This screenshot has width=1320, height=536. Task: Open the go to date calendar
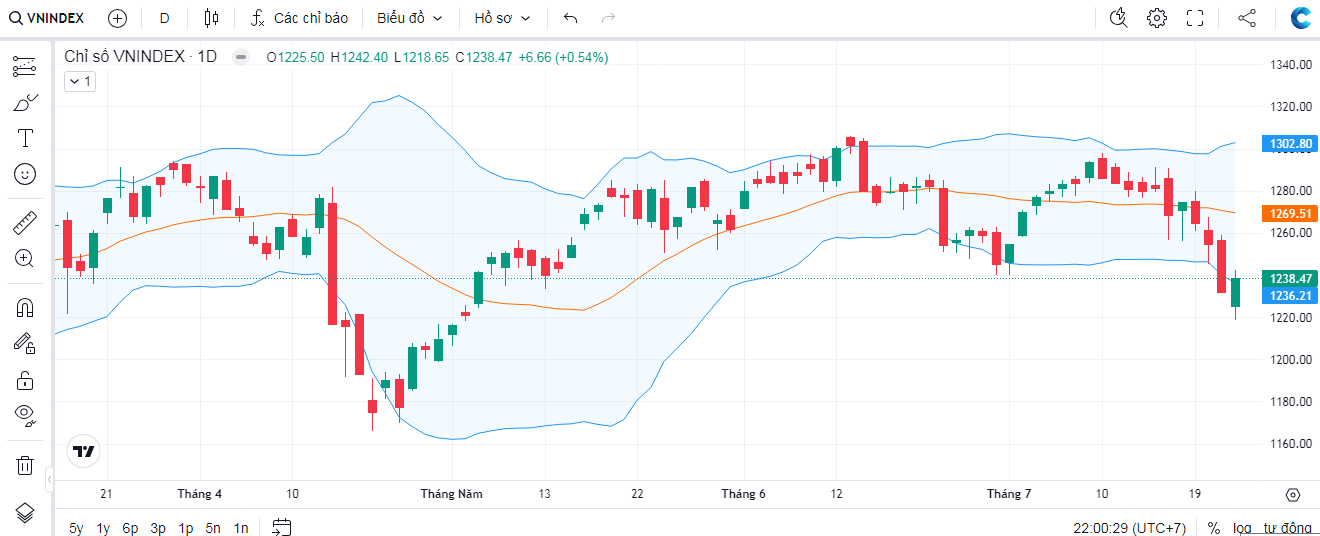281,527
